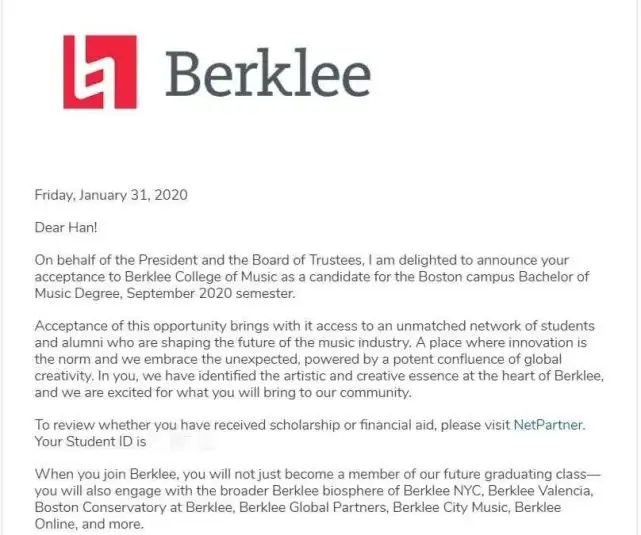Screen dimensions: 641x535
Task: Click the words Boston campus Bachelor of
Action: (504, 277)
